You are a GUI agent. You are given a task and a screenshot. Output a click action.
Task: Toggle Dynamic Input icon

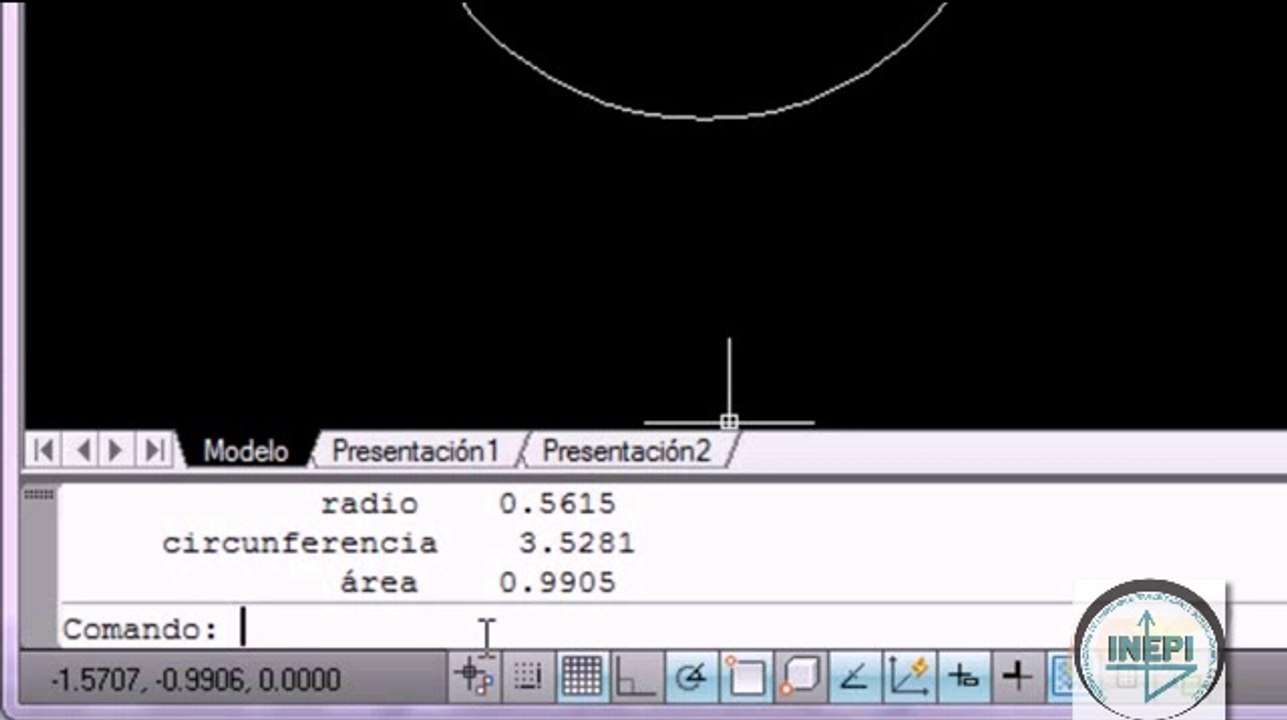click(963, 678)
